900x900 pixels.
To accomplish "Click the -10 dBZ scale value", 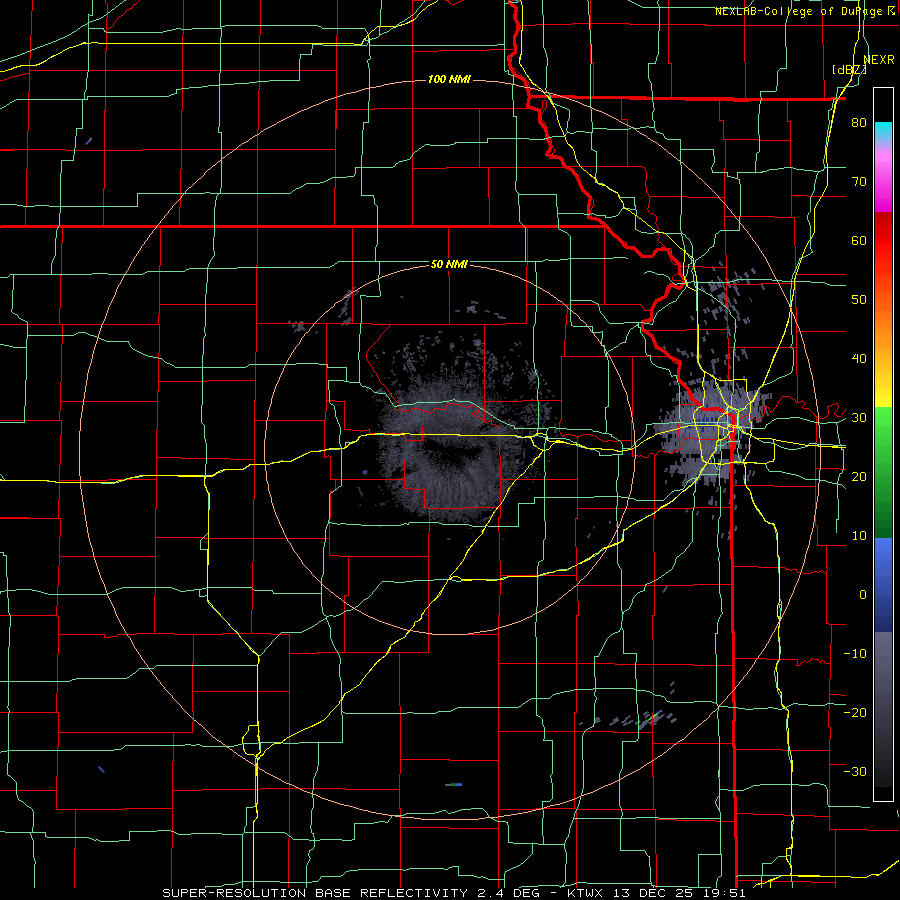I will (x=855, y=653).
